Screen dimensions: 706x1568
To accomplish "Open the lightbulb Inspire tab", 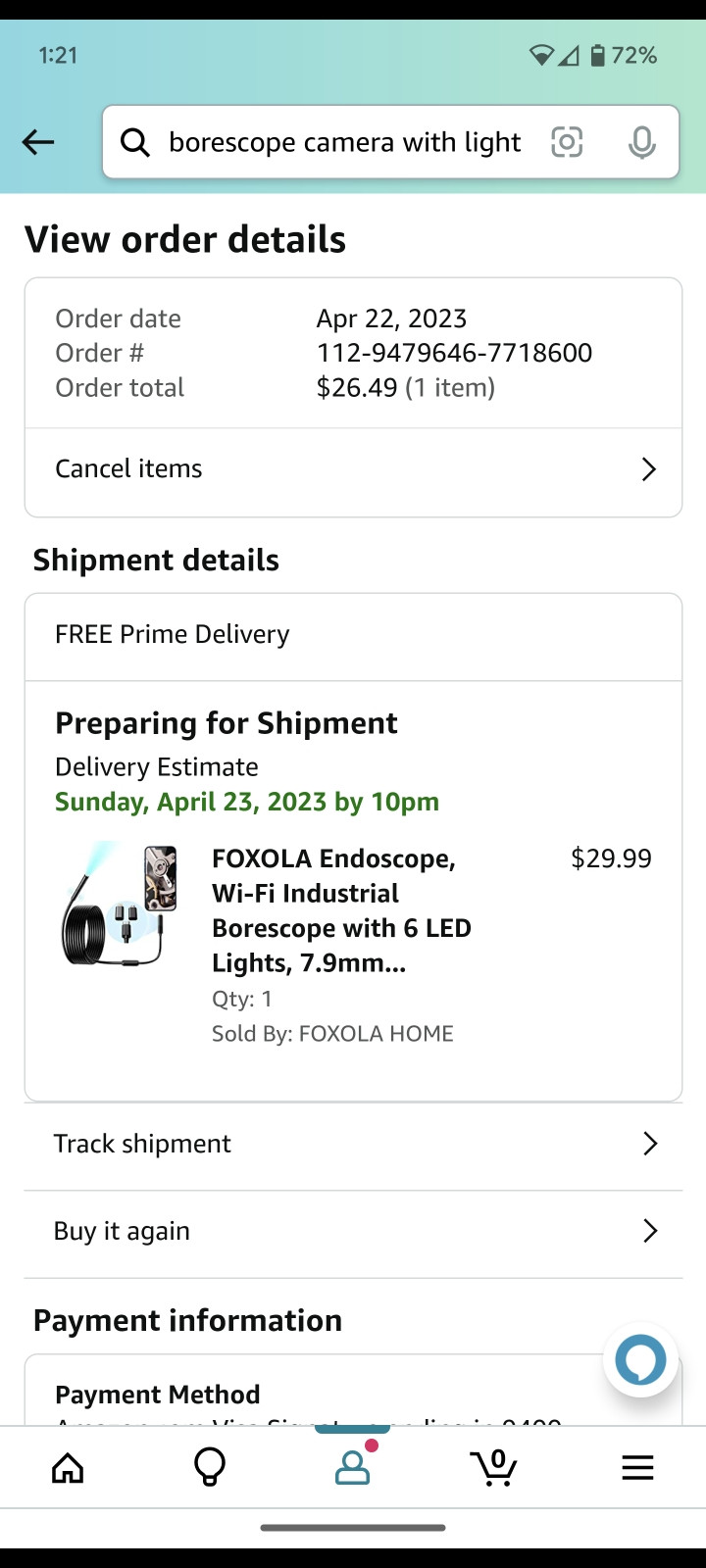I will click(x=210, y=1467).
